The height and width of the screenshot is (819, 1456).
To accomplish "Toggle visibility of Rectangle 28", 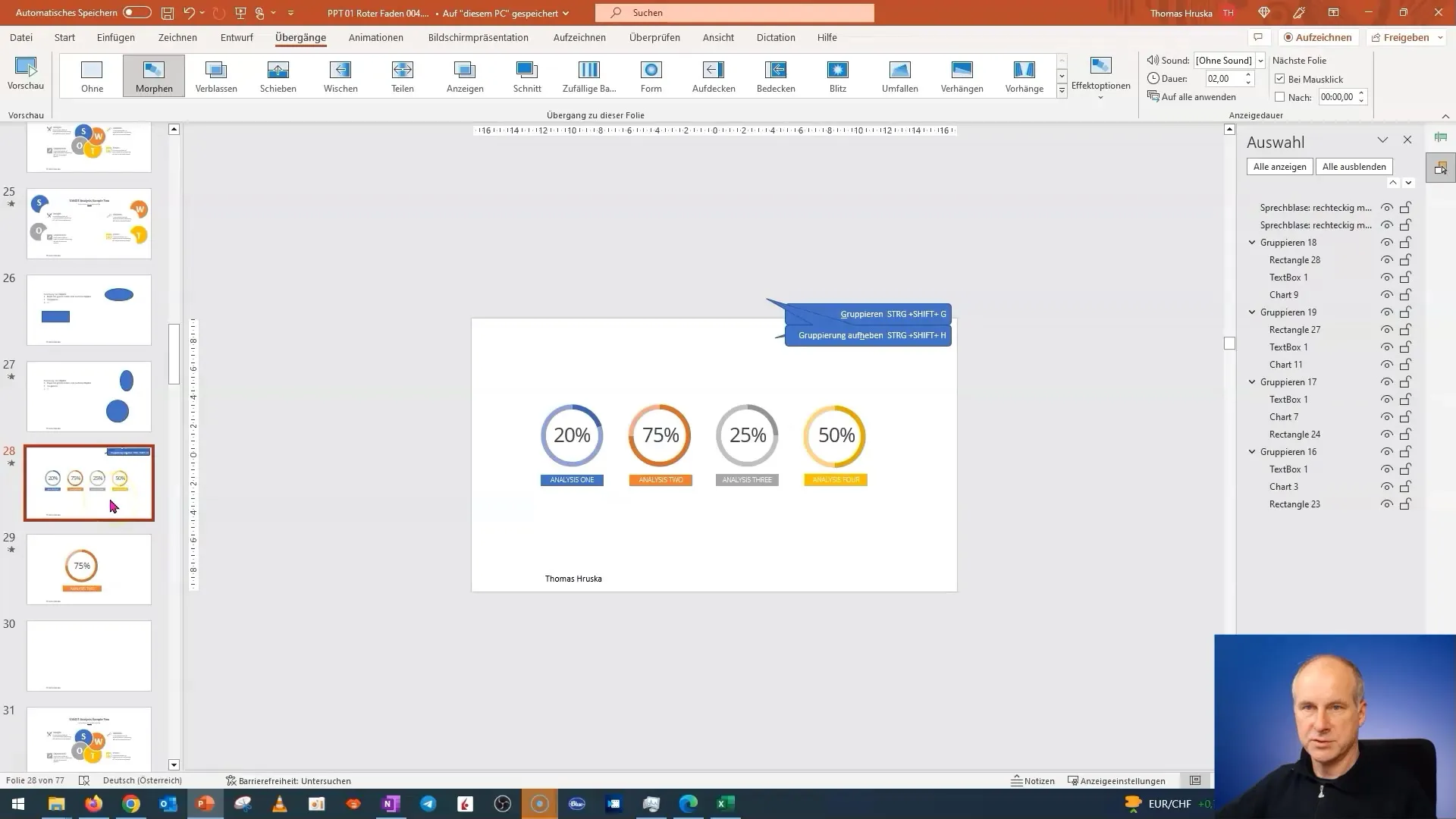I will point(1386,259).
